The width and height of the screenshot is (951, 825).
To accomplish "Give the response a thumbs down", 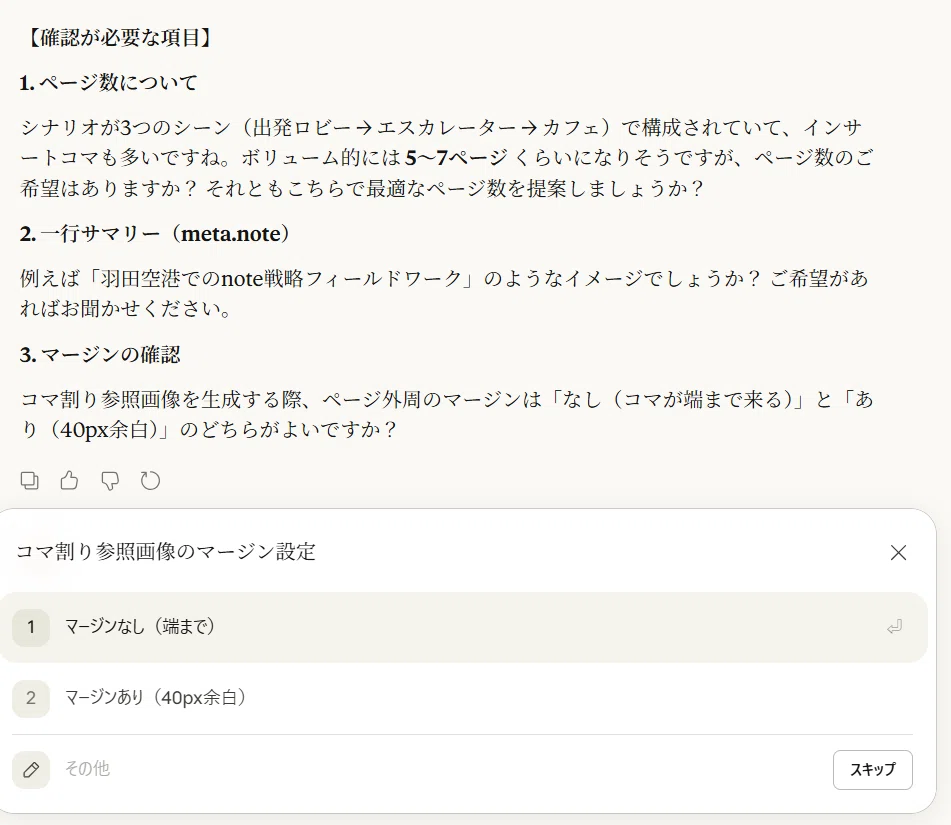I will 110,480.
